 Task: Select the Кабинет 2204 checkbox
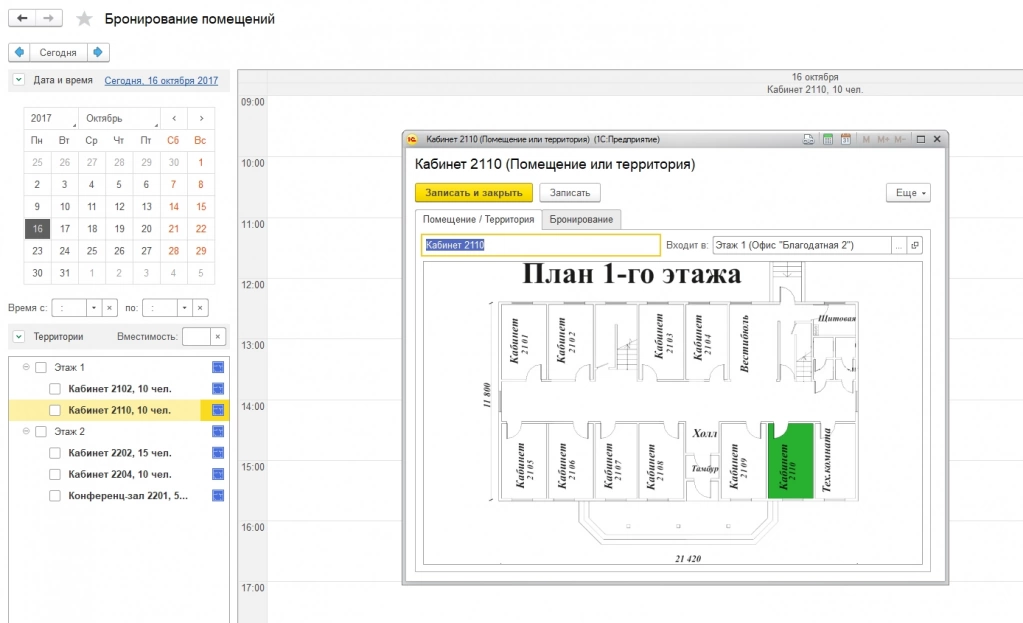click(x=55, y=474)
